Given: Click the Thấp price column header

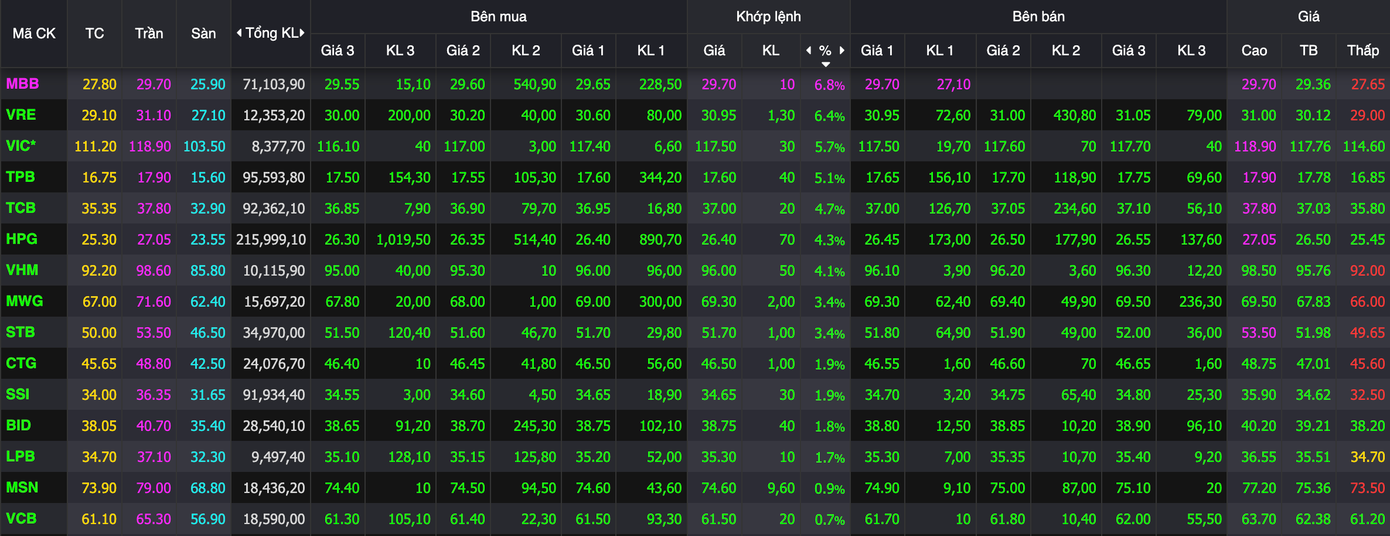Looking at the screenshot, I should [1362, 50].
